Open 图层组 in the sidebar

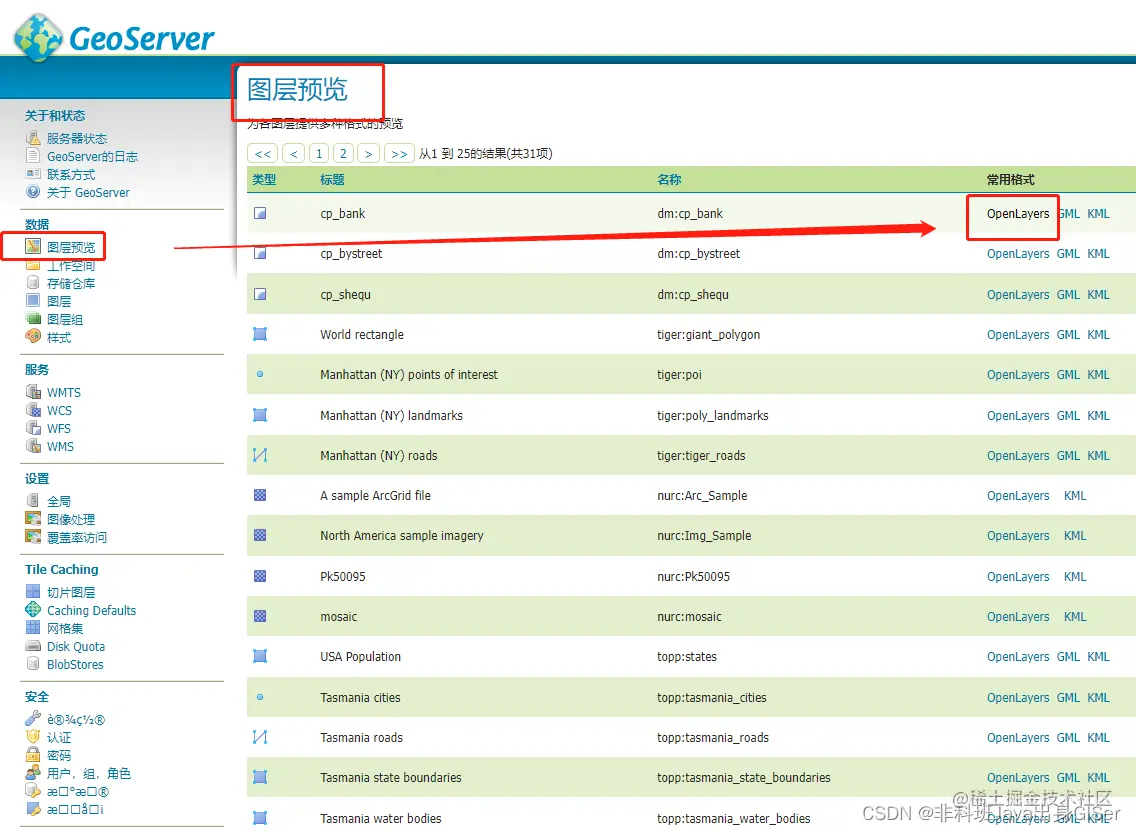65,320
